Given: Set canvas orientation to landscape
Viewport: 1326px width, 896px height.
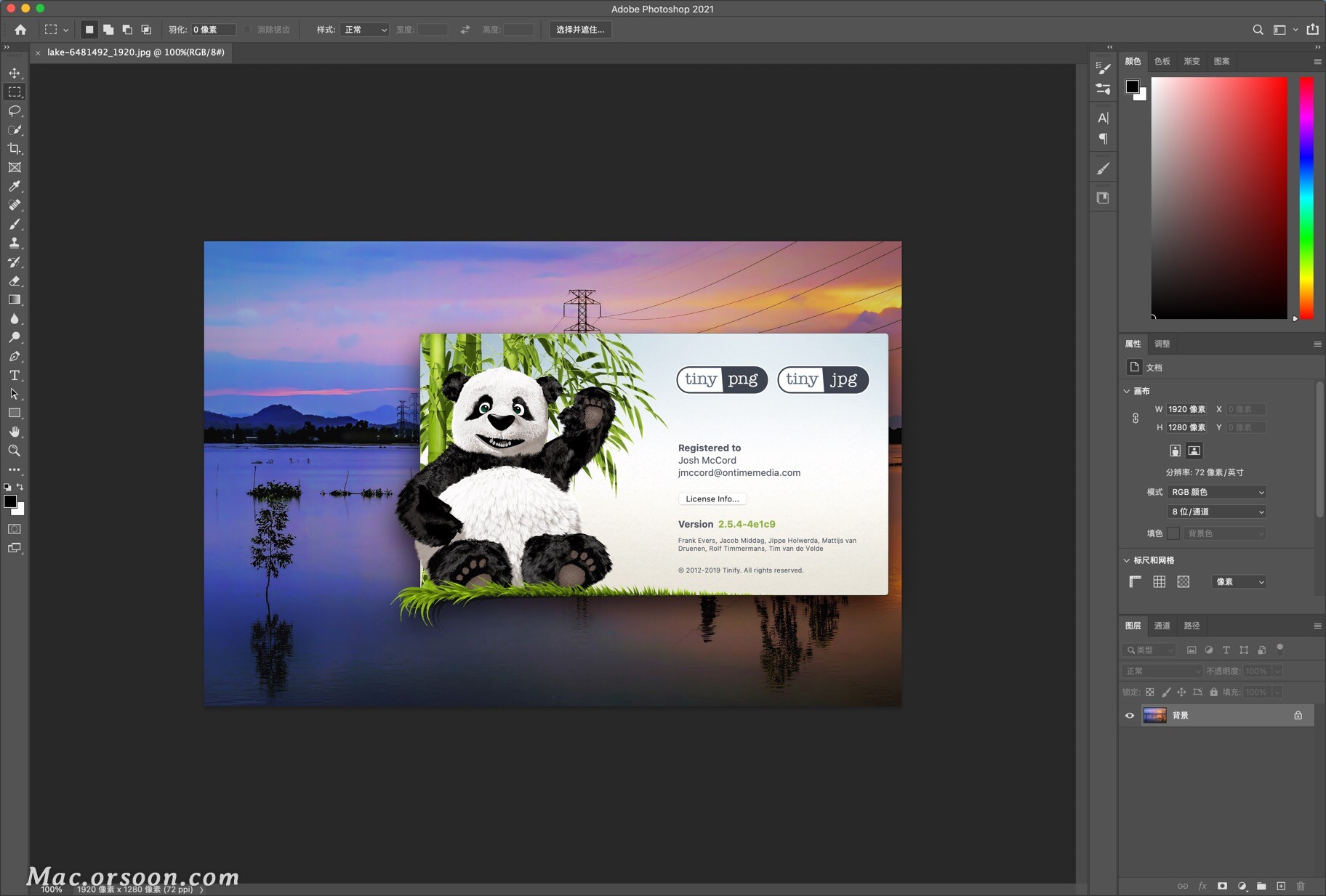Looking at the screenshot, I should 1194,451.
